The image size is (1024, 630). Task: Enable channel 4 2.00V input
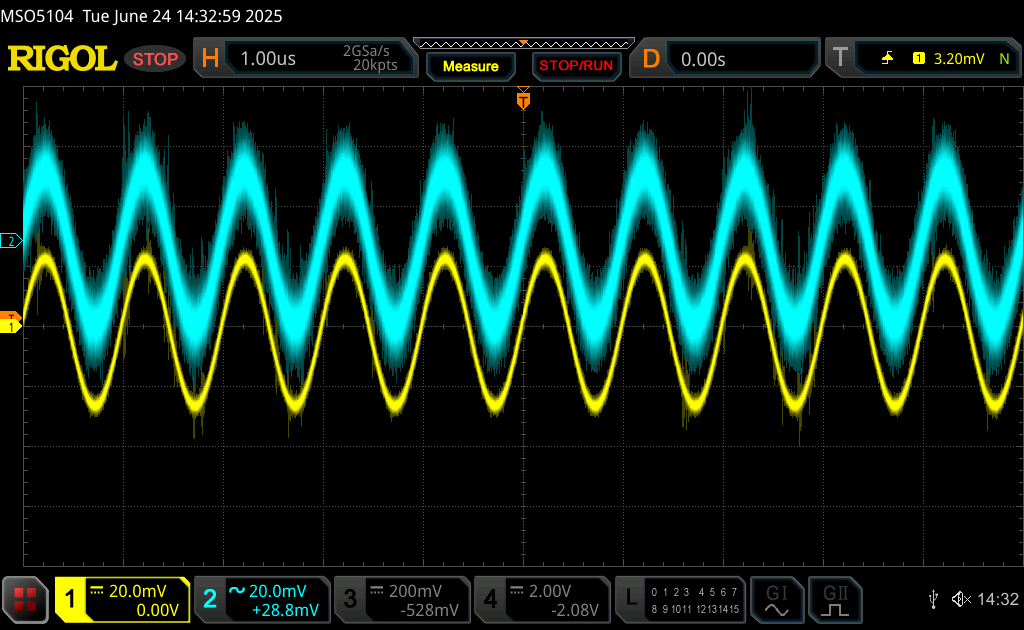pos(542,599)
